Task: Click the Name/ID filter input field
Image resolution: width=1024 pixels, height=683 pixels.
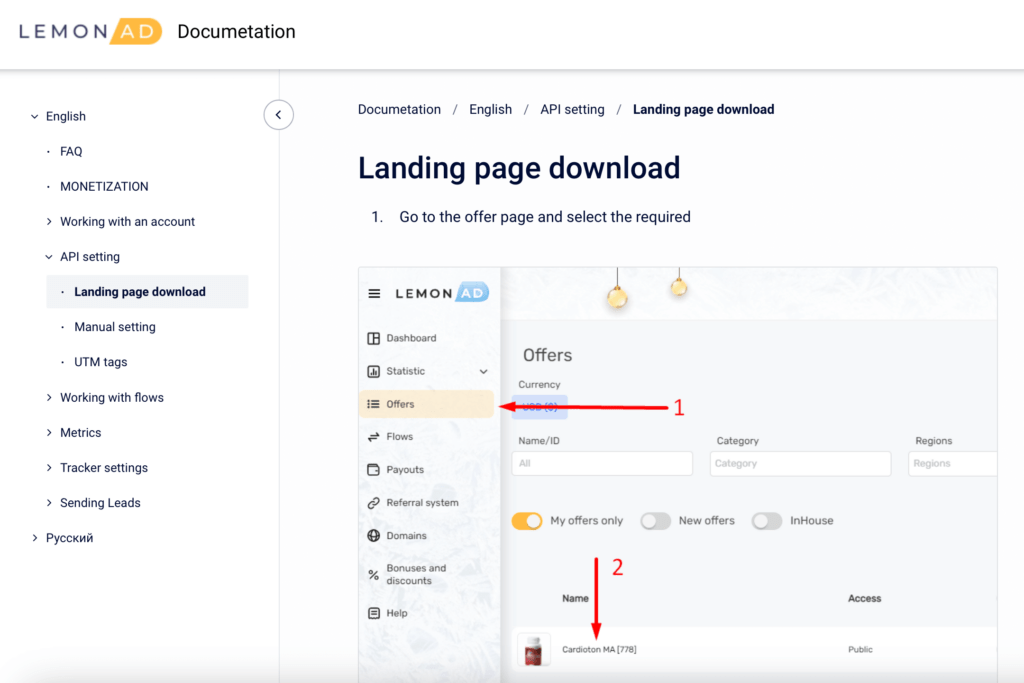Action: [602, 464]
